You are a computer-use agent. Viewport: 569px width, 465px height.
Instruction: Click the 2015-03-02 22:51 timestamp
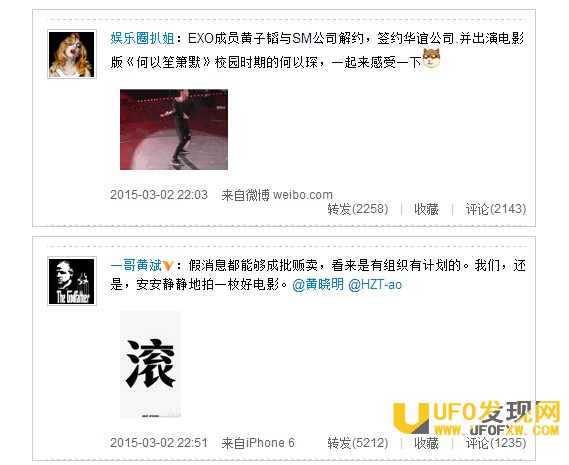(159, 443)
